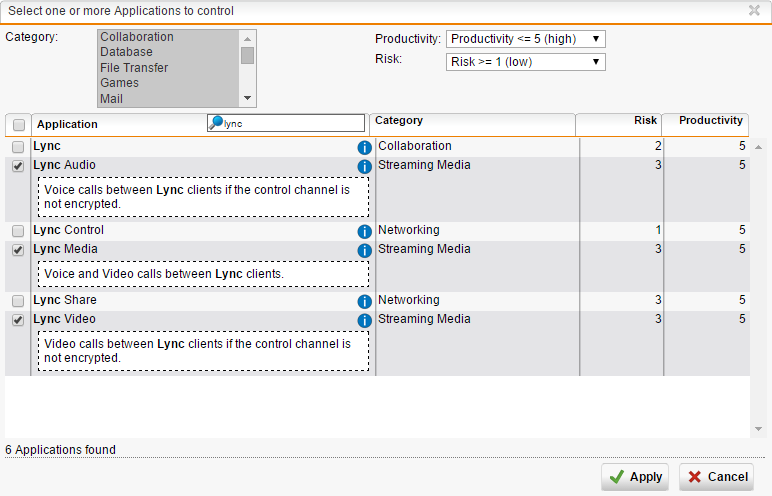Toggle the select-all applications checkbox
The height and width of the screenshot is (496, 772).
(x=19, y=125)
